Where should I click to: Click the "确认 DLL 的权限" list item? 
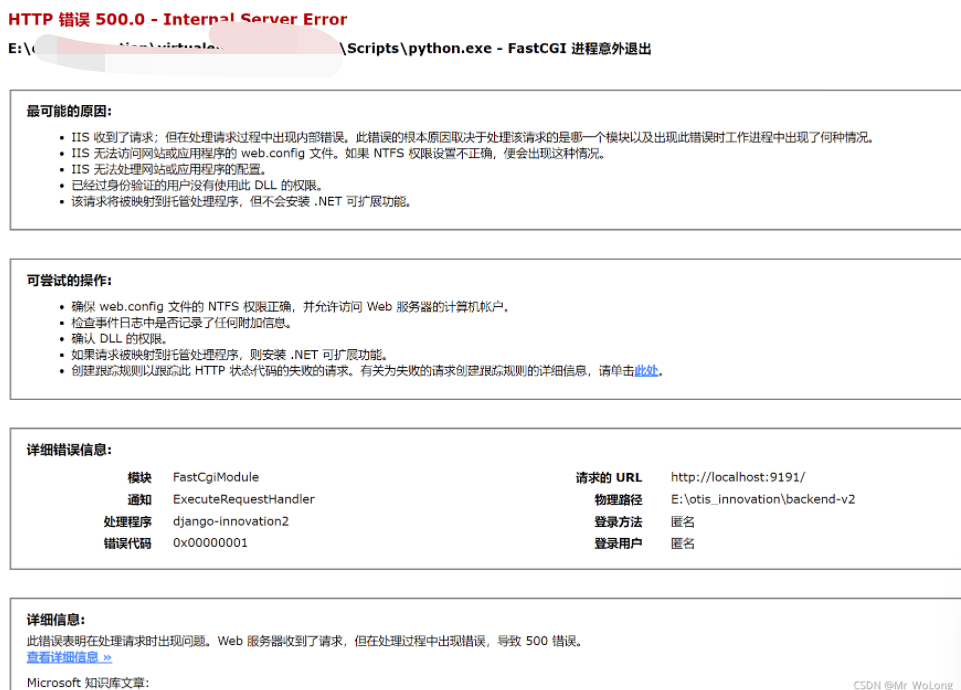pos(120,337)
